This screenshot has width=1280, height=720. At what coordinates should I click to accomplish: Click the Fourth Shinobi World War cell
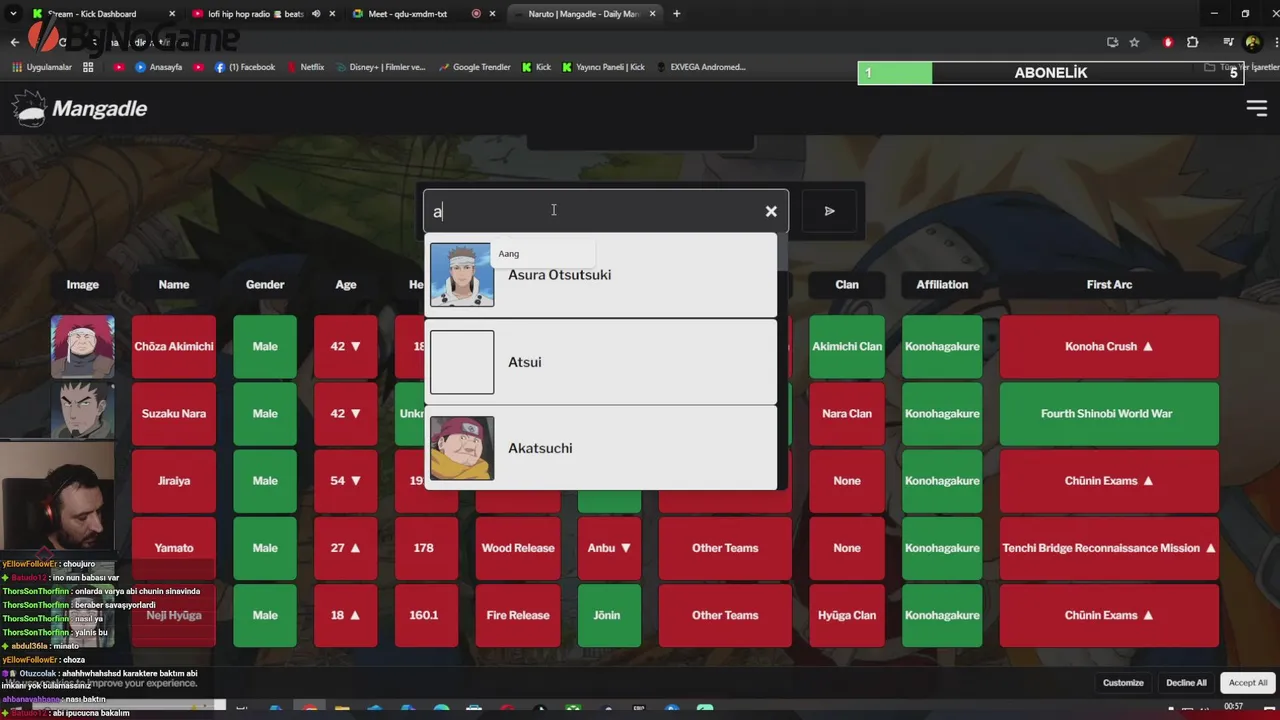tap(1109, 414)
